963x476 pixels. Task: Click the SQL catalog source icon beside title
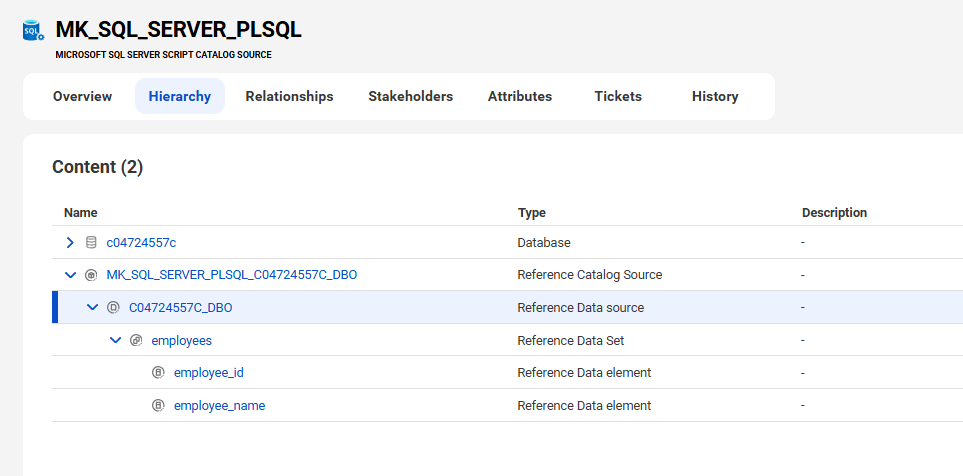pyautogui.click(x=33, y=30)
